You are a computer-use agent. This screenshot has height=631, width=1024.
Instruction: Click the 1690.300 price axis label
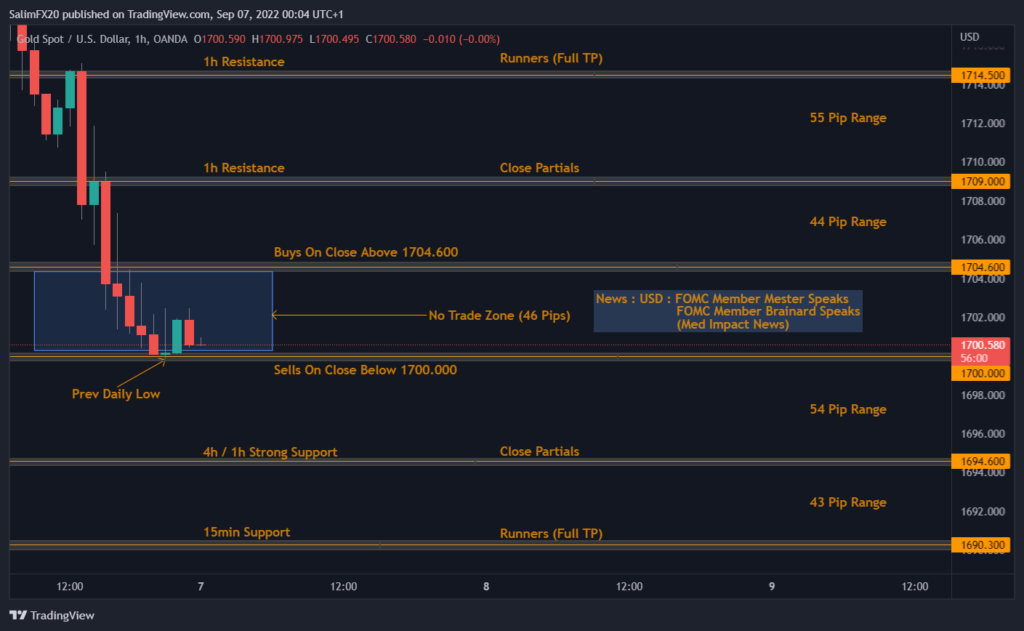tap(983, 546)
